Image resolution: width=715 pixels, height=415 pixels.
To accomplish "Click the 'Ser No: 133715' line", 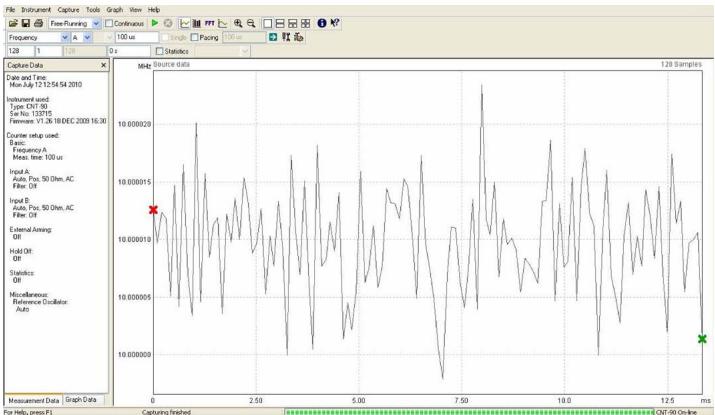I will [x=31, y=114].
